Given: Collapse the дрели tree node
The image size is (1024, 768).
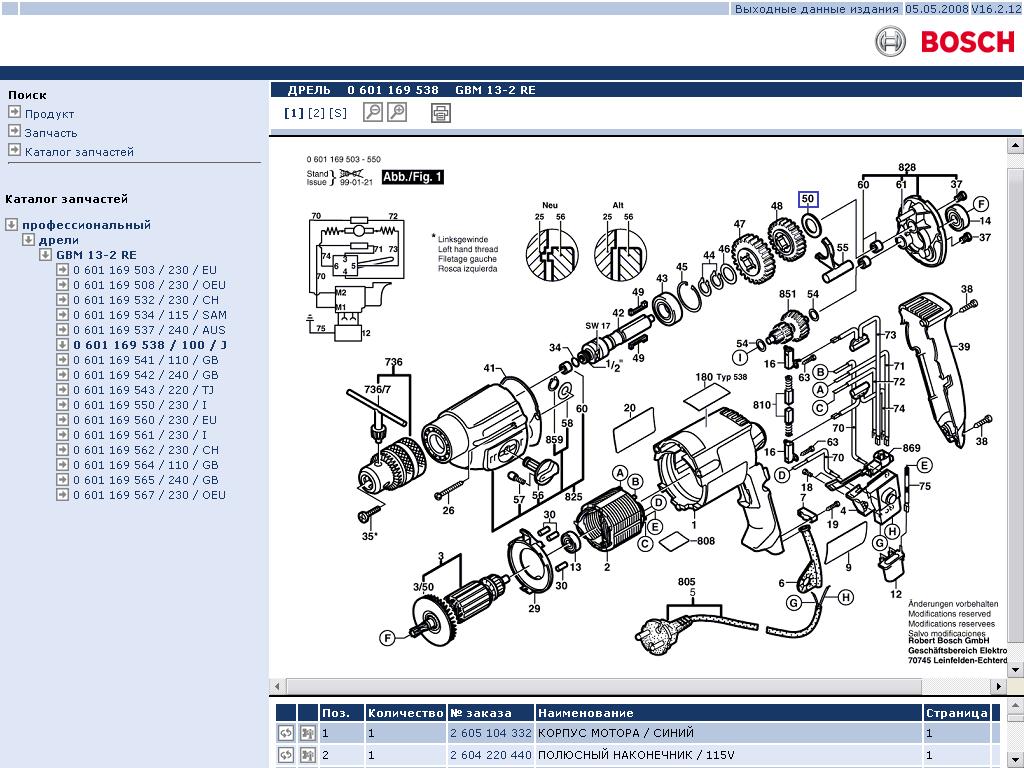Looking at the screenshot, I should click(x=28, y=239).
